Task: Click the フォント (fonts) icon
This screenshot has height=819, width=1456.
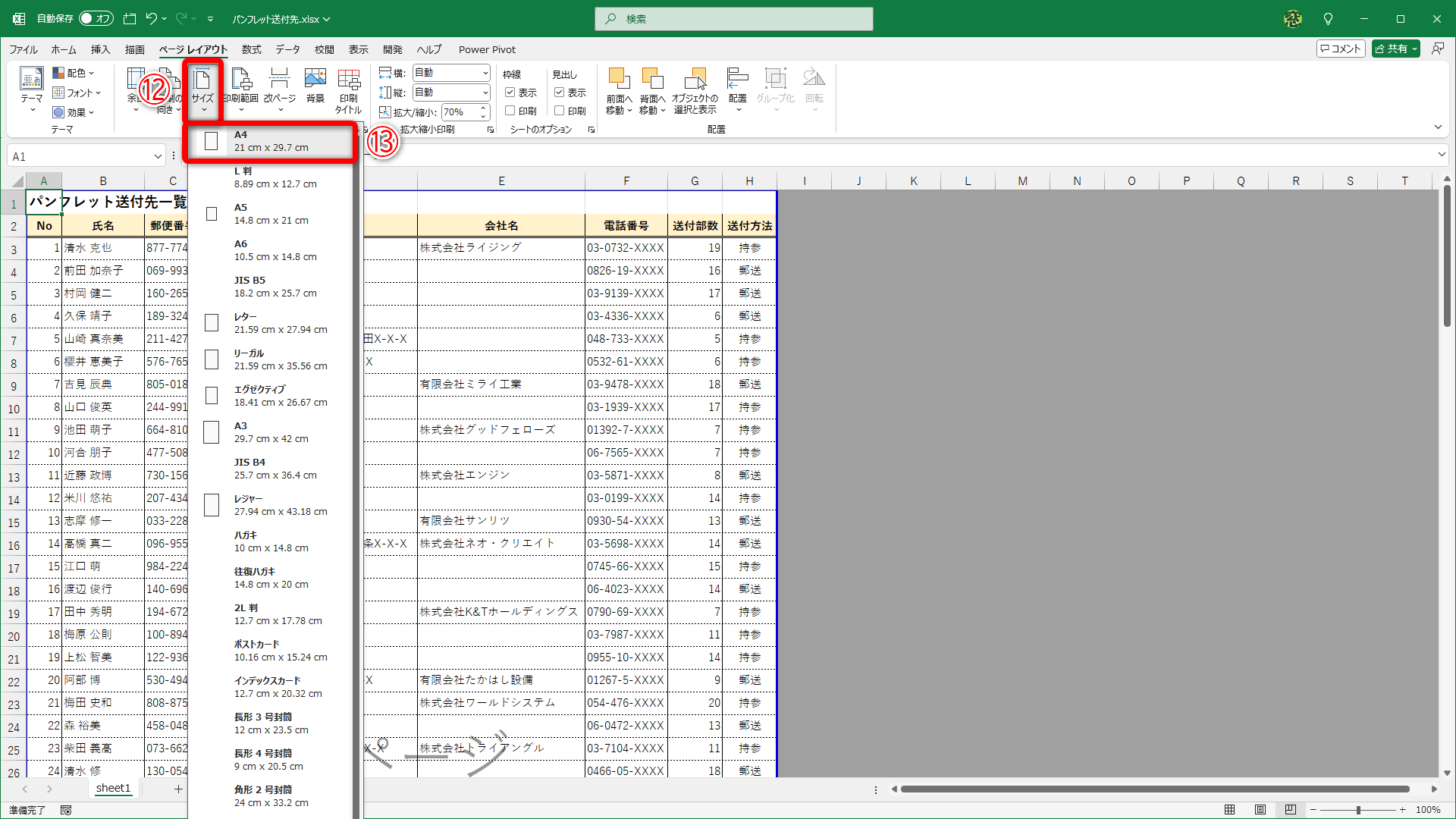Action: (x=76, y=93)
